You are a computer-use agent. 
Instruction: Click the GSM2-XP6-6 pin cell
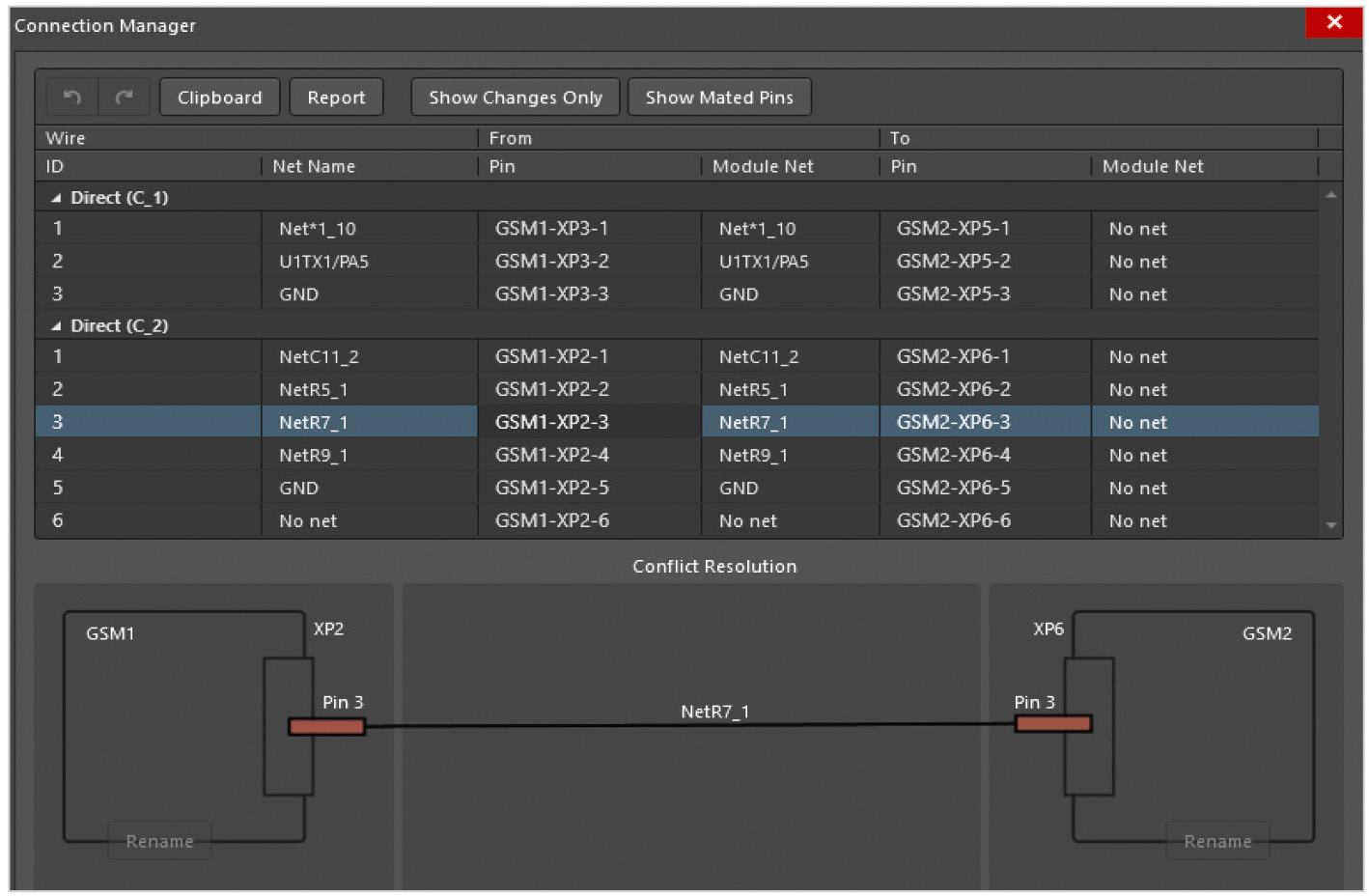click(953, 520)
